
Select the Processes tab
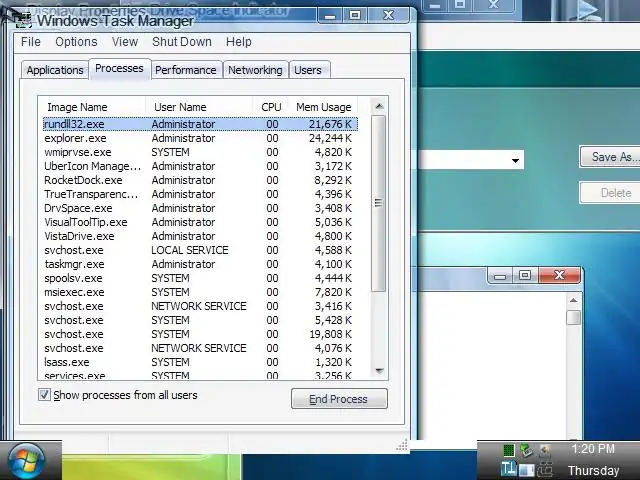119,69
